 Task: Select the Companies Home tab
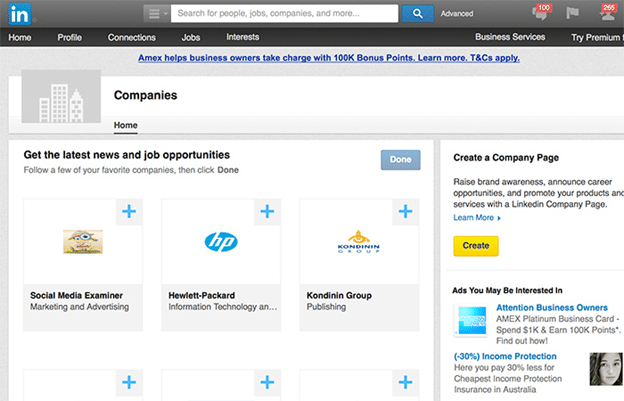point(125,125)
